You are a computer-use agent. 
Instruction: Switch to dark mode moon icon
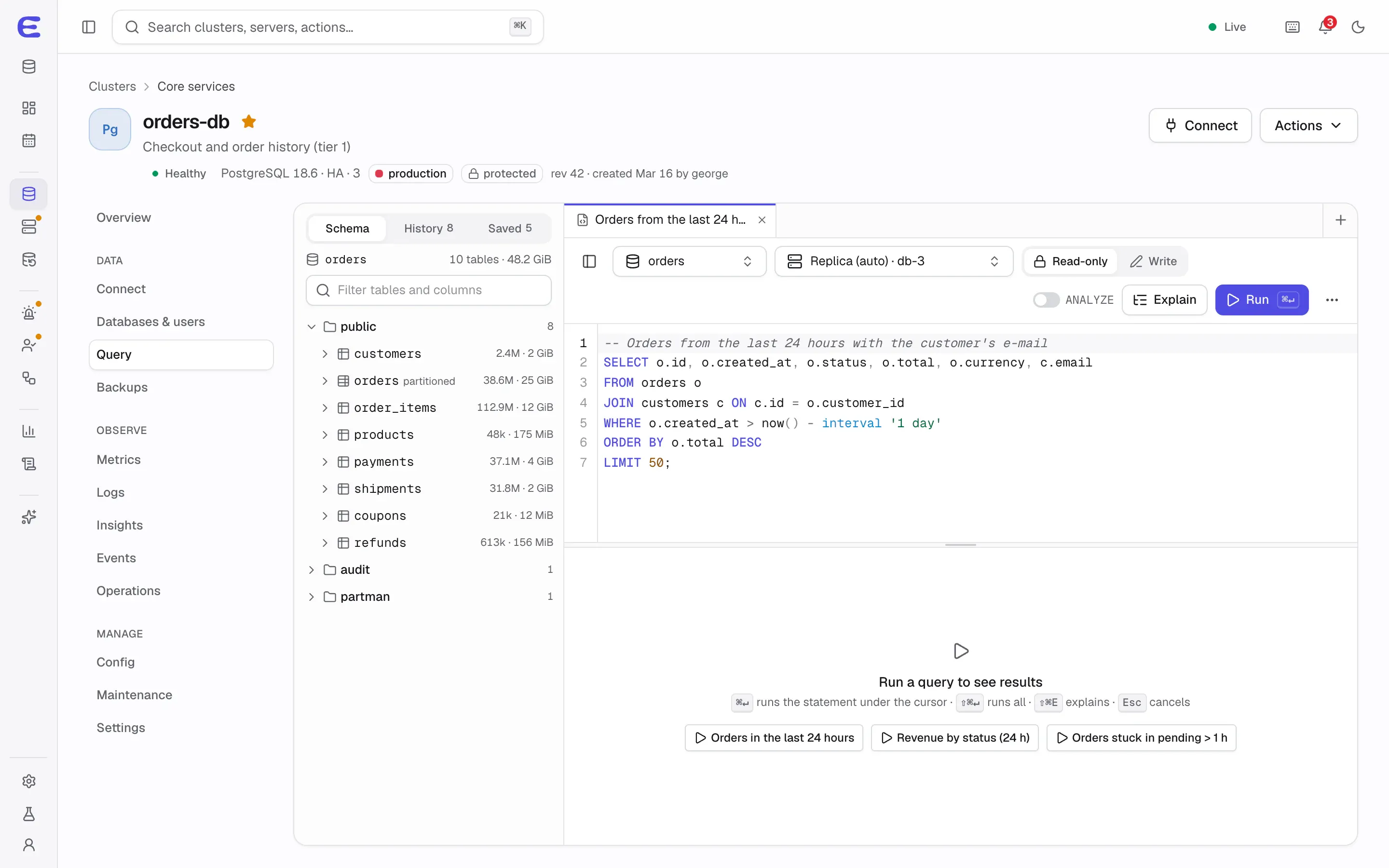(1358, 27)
